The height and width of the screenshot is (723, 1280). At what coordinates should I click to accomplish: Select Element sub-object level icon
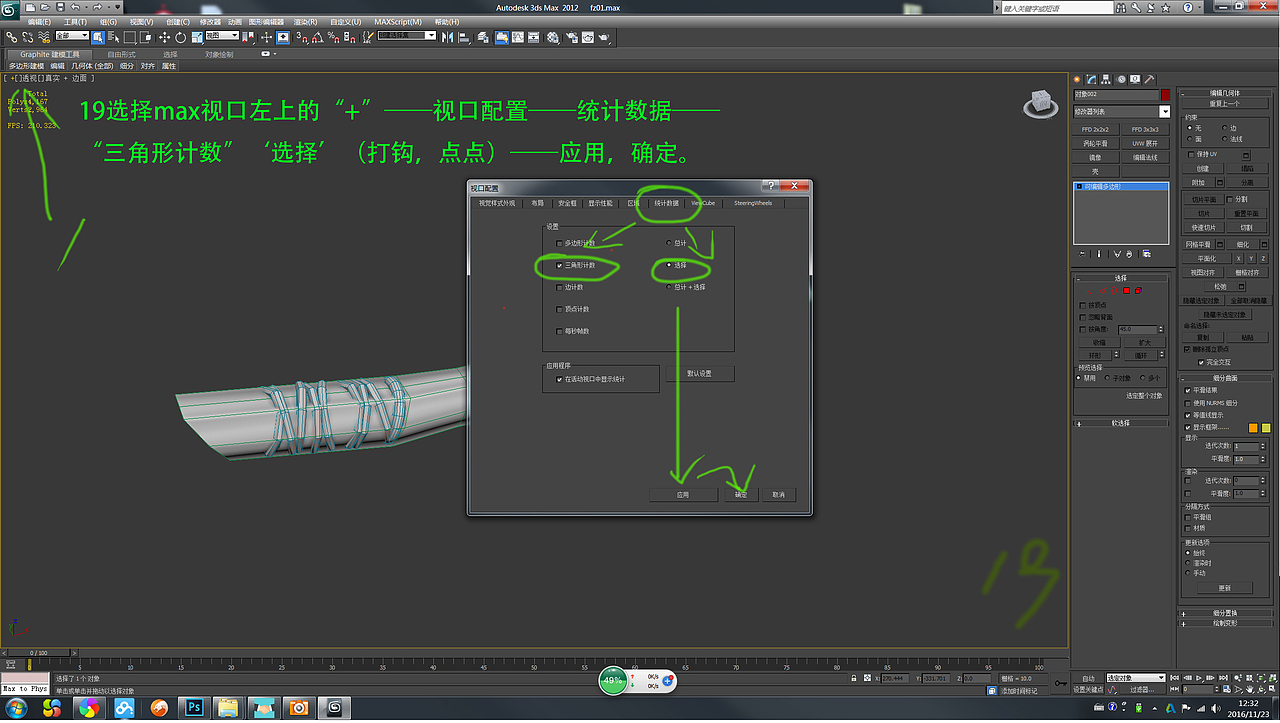(1137, 290)
